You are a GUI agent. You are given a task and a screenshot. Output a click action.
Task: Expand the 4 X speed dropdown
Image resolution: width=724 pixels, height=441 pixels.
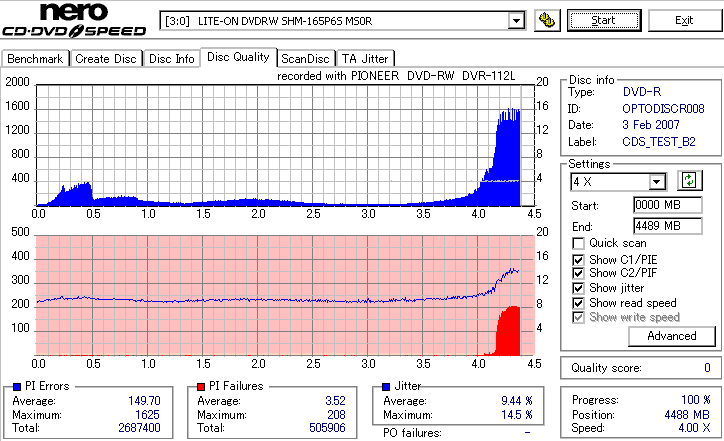pyautogui.click(x=656, y=182)
